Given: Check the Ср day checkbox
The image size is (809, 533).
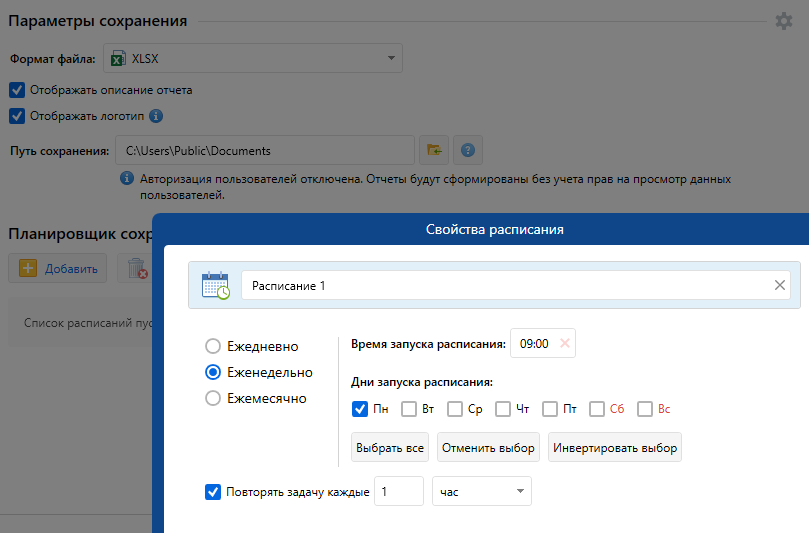Looking at the screenshot, I should pyautogui.click(x=455, y=409).
